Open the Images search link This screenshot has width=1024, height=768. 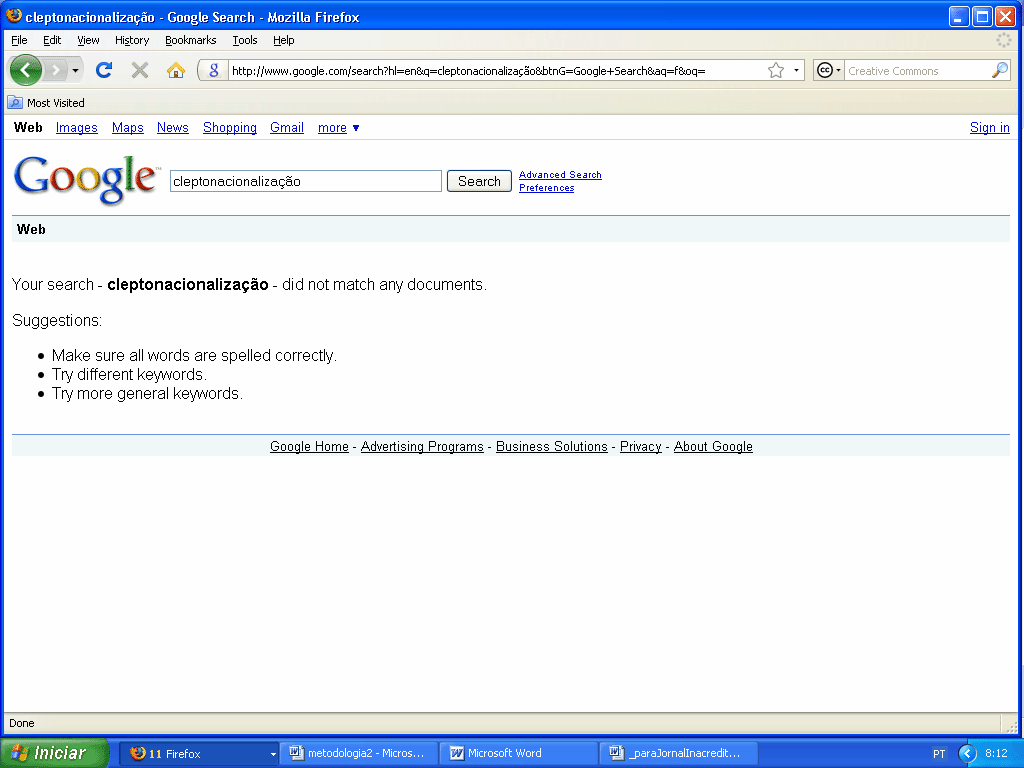76,127
